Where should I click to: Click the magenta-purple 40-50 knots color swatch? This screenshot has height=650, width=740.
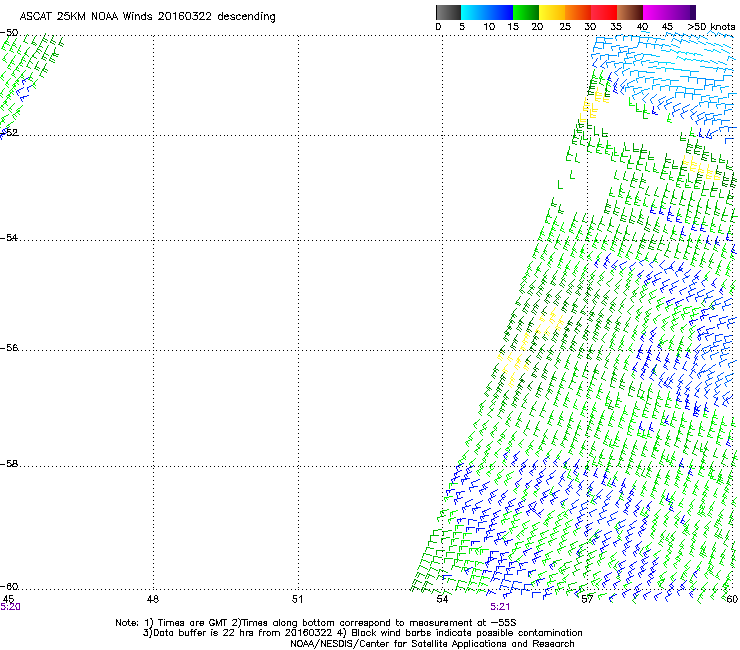(x=669, y=12)
